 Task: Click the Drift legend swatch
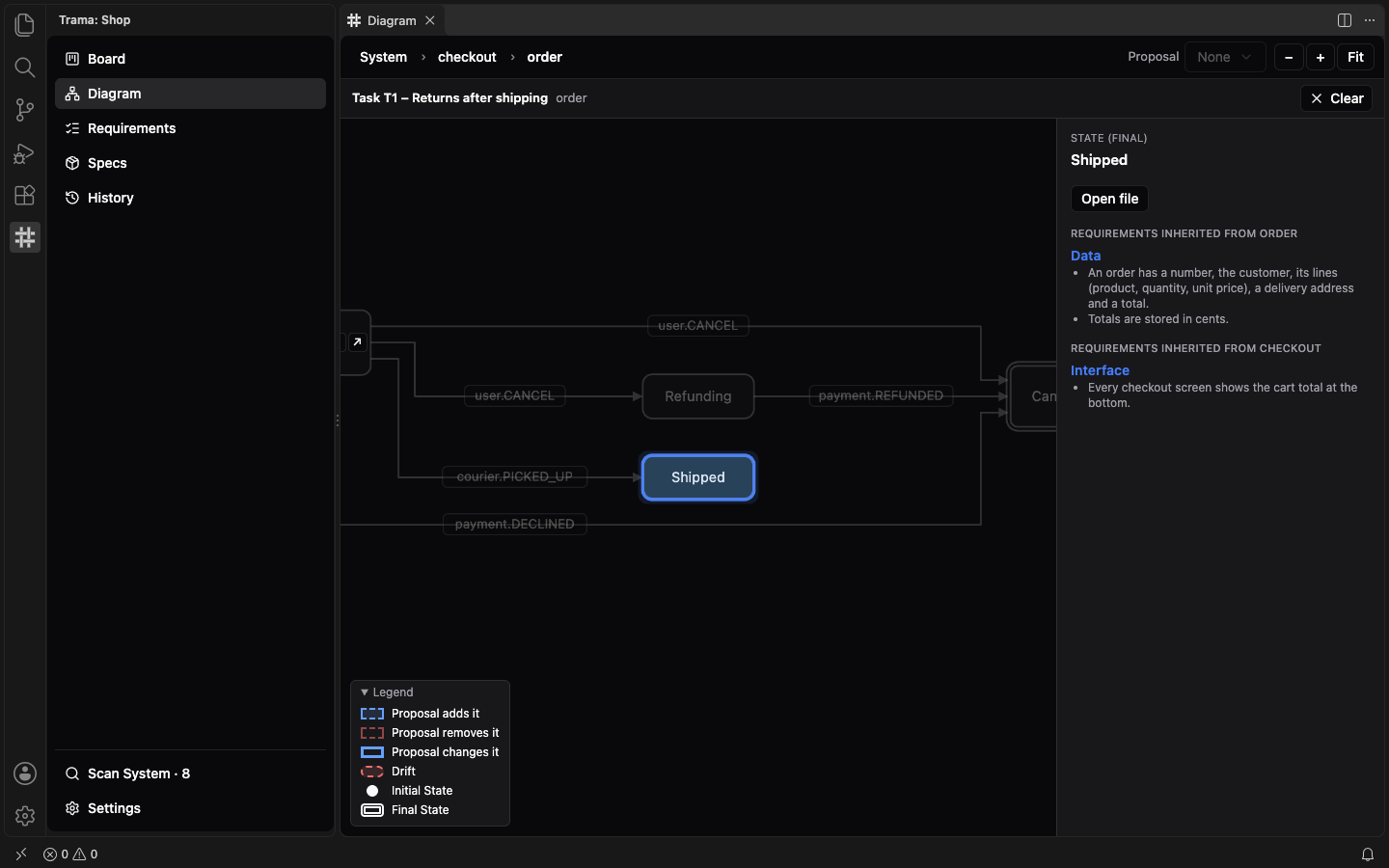click(x=372, y=772)
